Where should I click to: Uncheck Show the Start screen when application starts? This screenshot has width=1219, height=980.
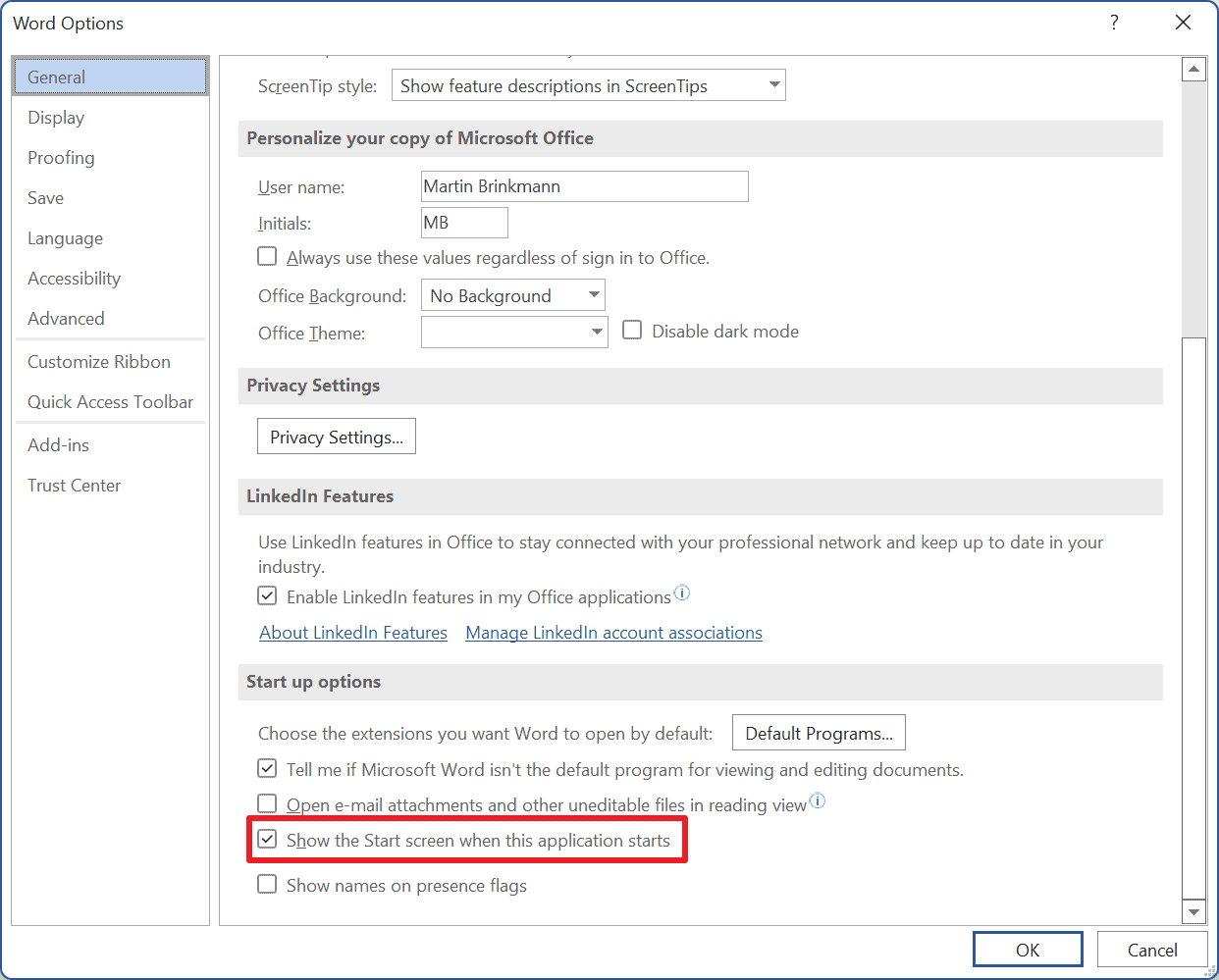pos(267,839)
